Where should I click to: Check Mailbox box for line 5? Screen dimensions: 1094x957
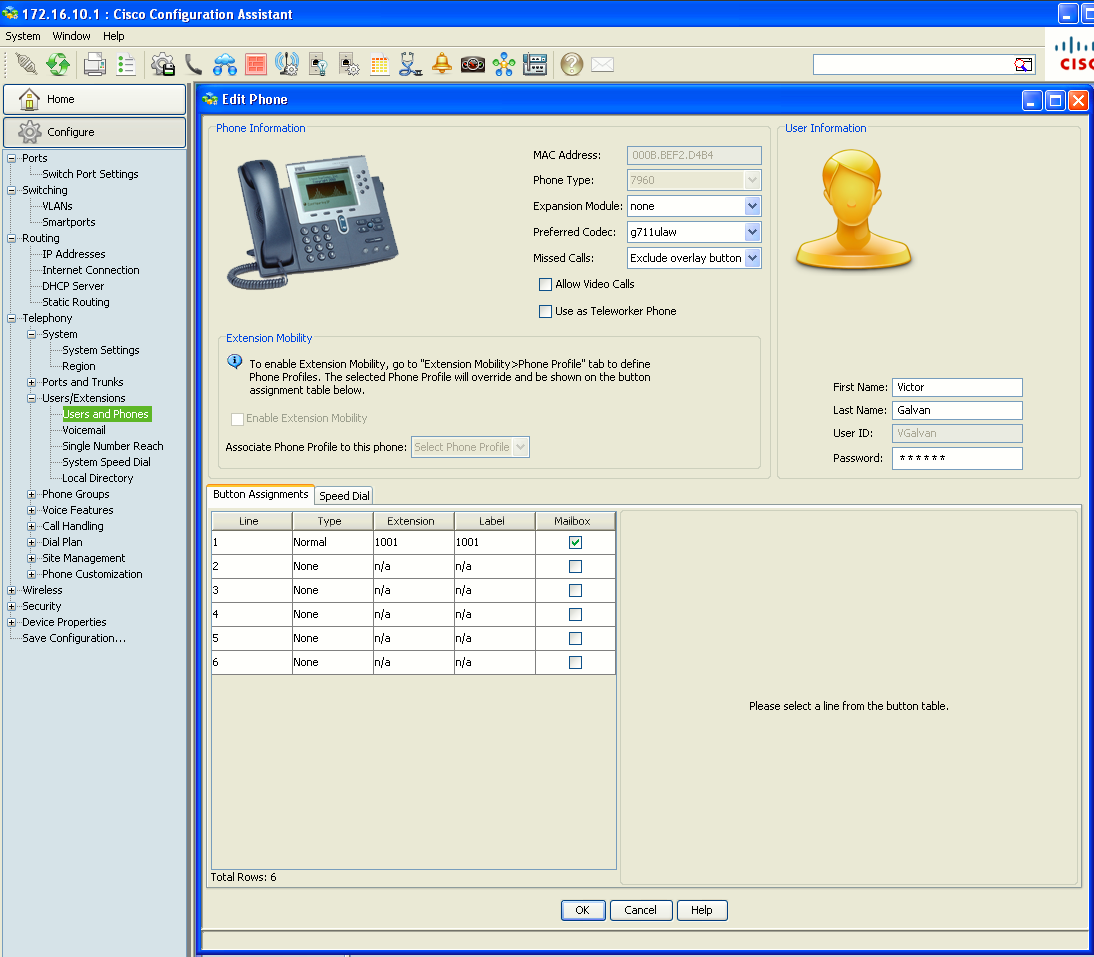coord(576,639)
